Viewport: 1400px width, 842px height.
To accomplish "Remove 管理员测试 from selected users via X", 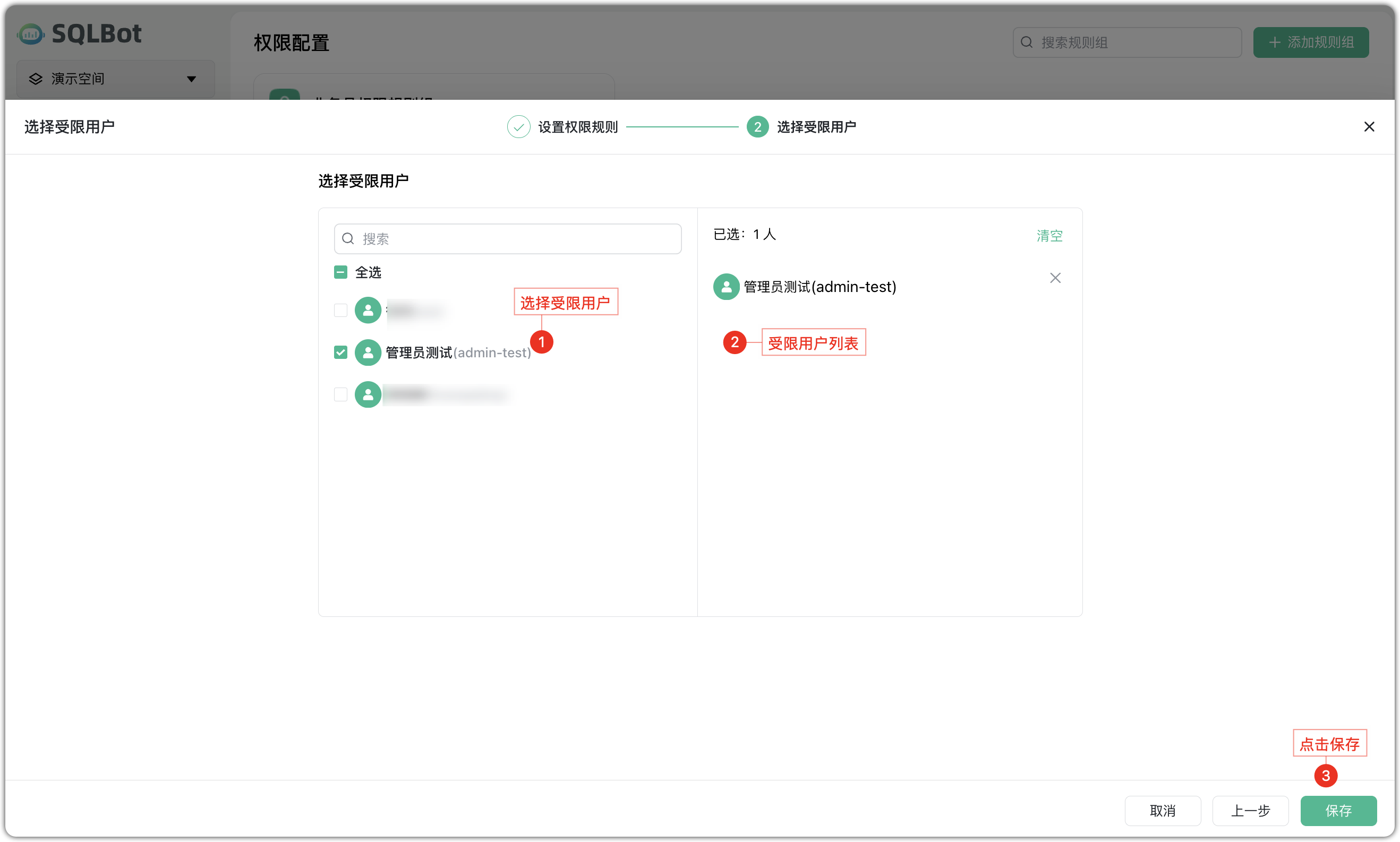I will [1055, 278].
